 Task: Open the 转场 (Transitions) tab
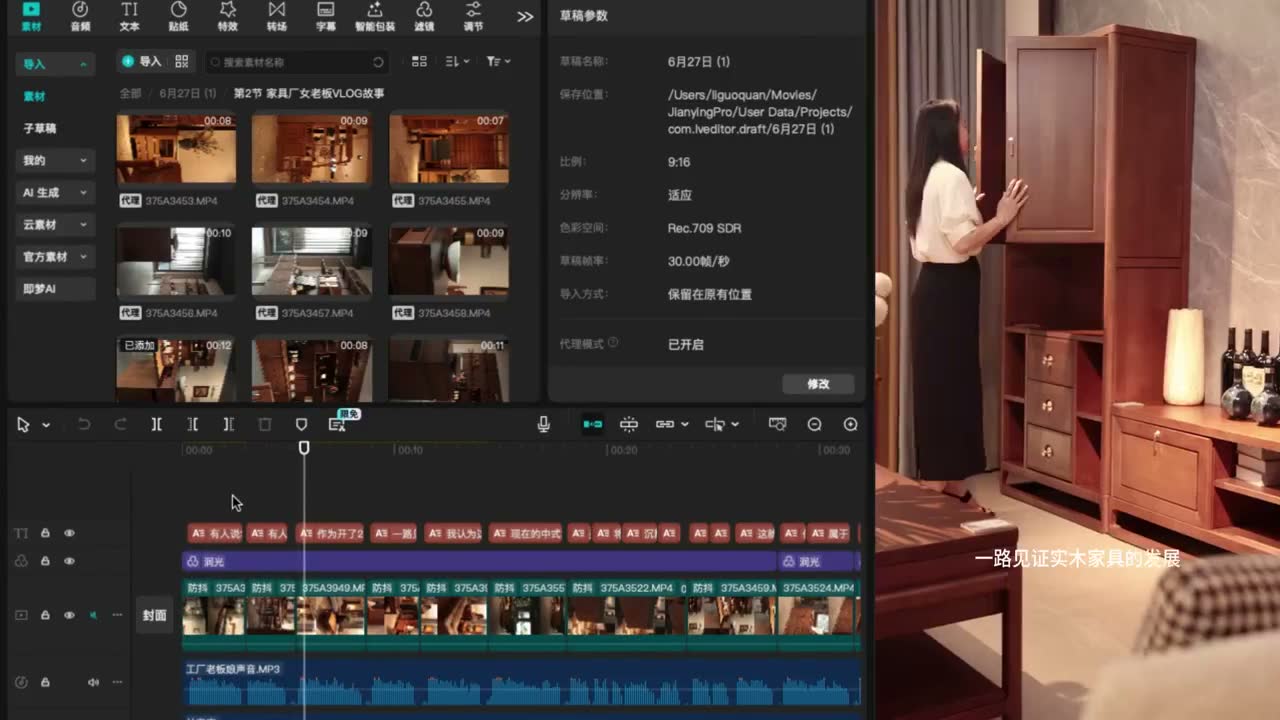pos(276,16)
